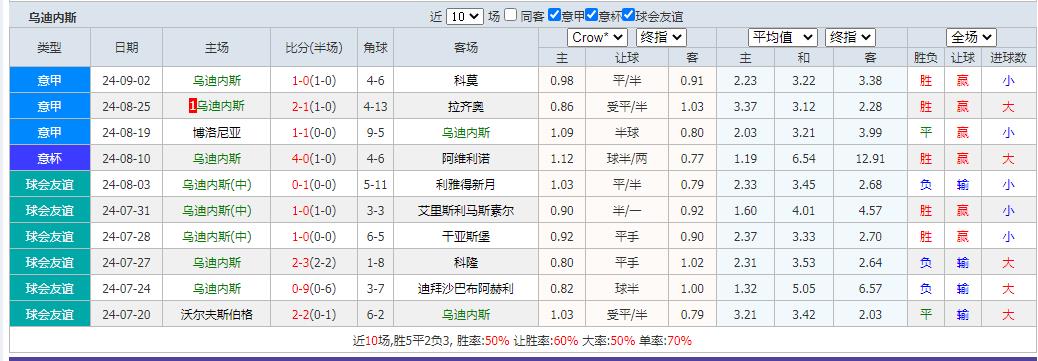Click the 0-9 score against 迪拜沙巴布阿赫利
Image resolution: width=1038 pixels, height=361 pixels.
301,289
